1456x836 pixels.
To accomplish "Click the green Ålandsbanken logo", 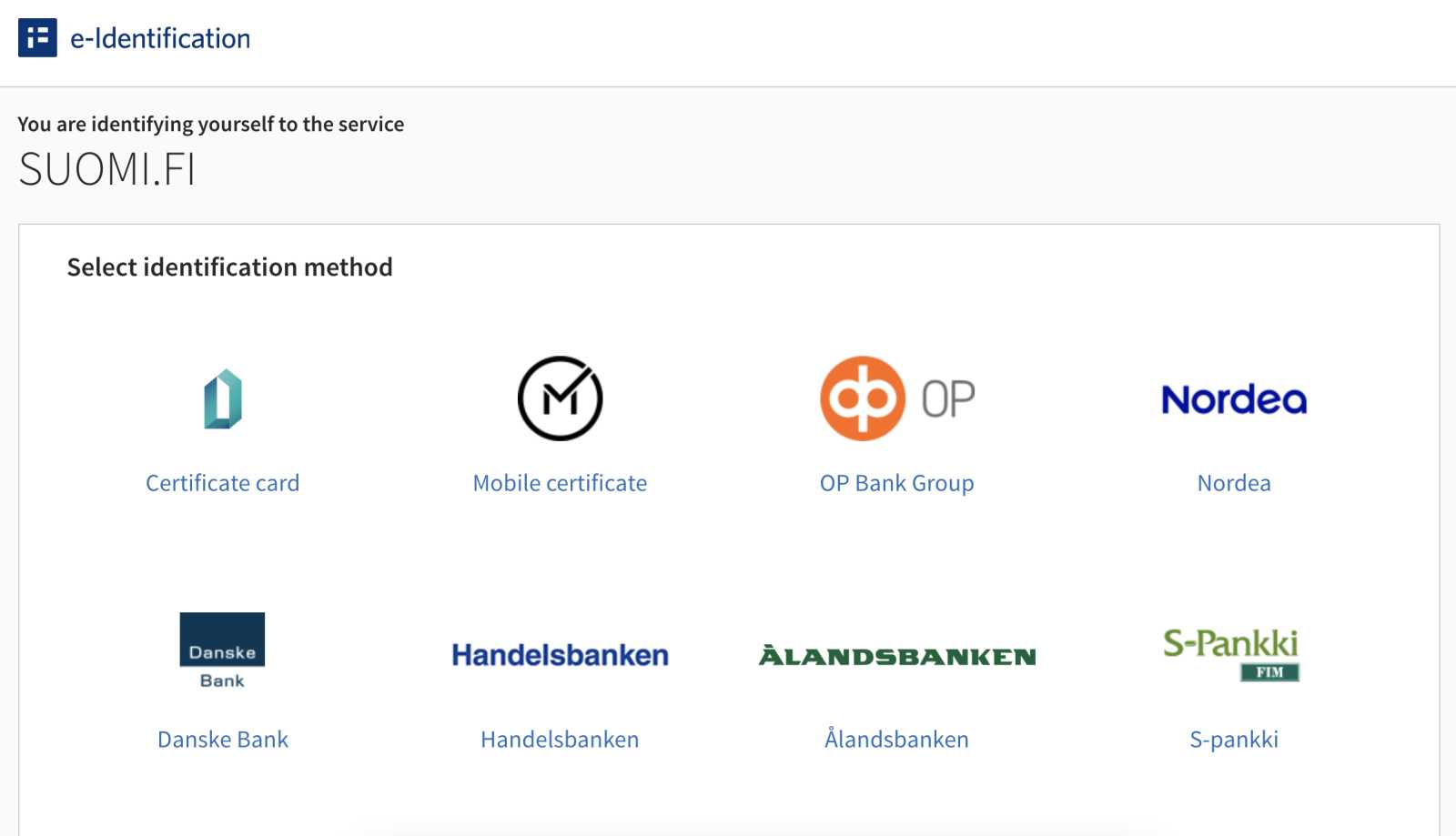I will point(897,655).
